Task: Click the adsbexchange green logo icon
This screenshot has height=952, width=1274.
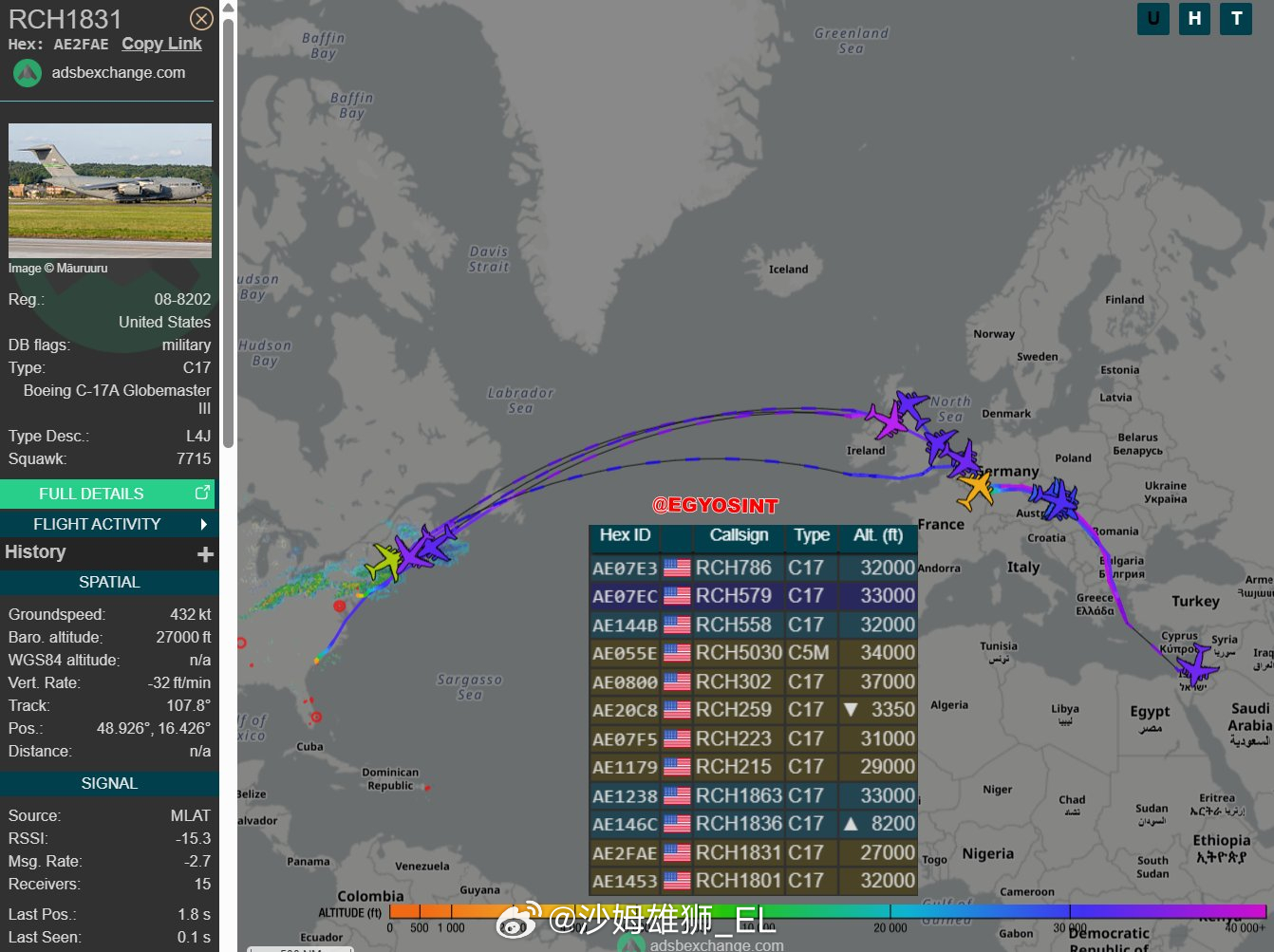Action: [28, 73]
